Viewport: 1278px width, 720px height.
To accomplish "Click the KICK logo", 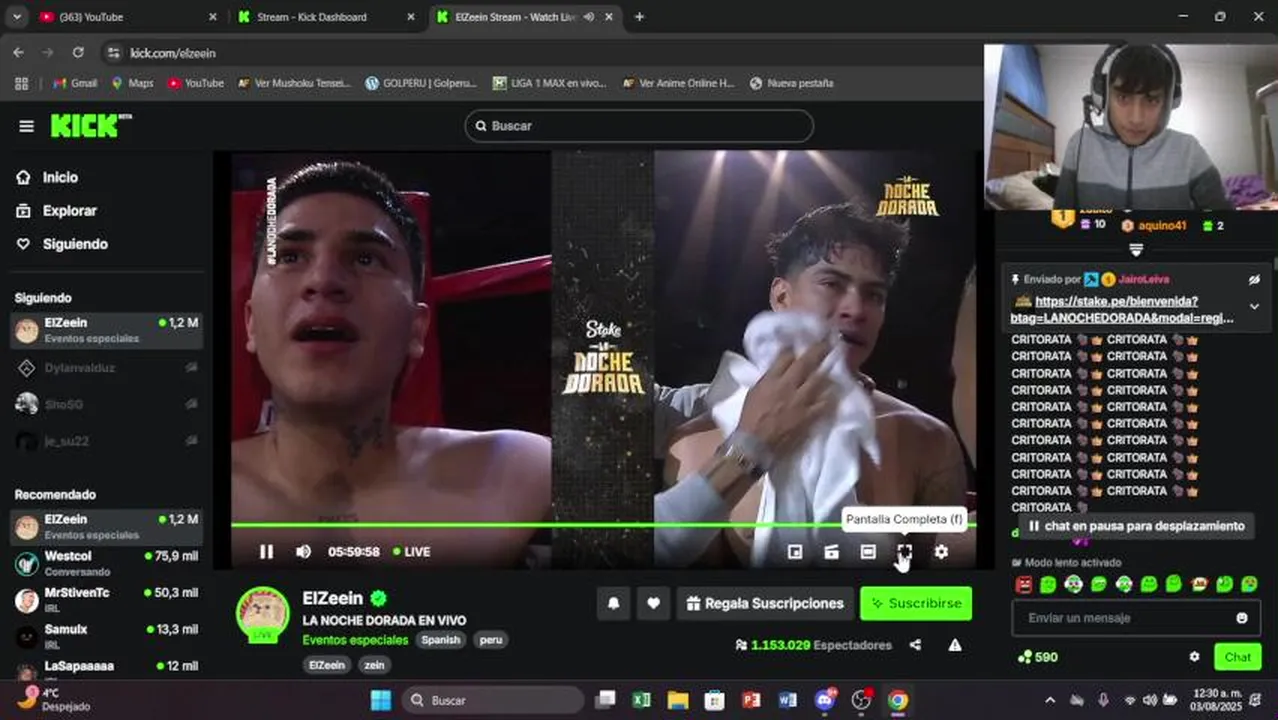I will click(90, 125).
